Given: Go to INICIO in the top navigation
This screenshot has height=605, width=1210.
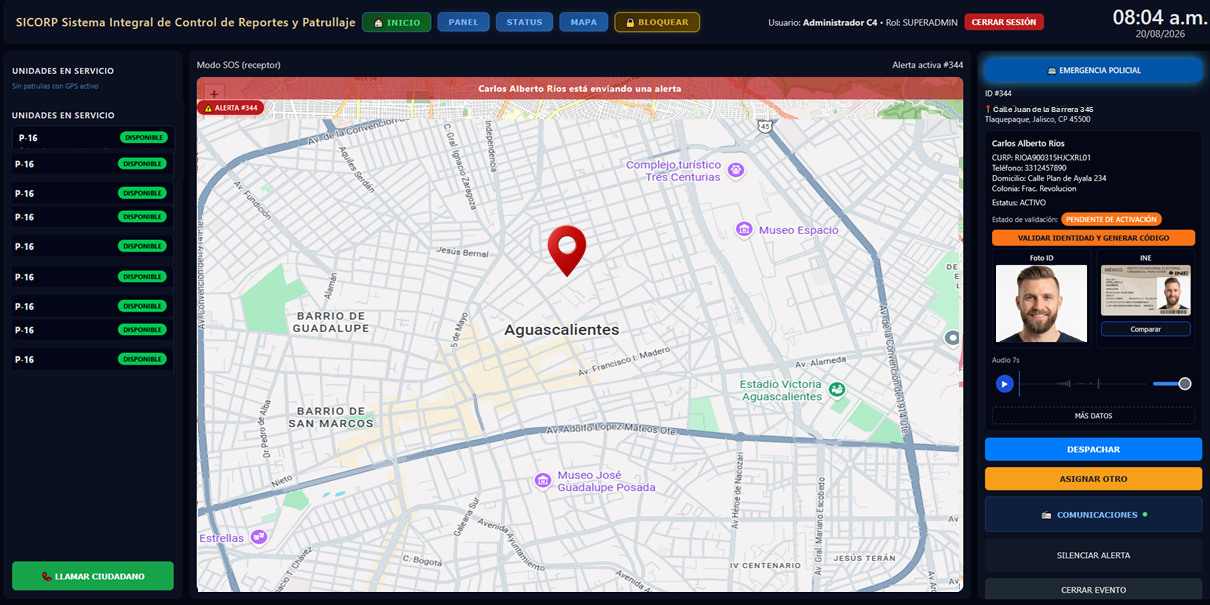Looking at the screenshot, I should (397, 22).
